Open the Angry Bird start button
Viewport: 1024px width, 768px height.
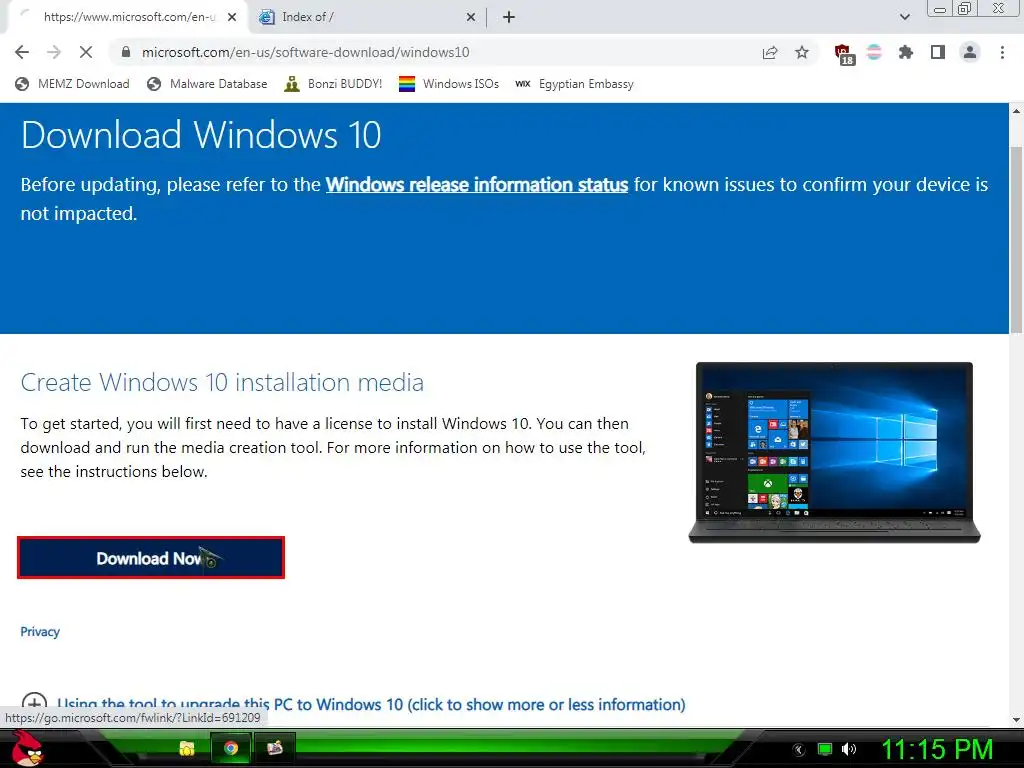(x=27, y=748)
